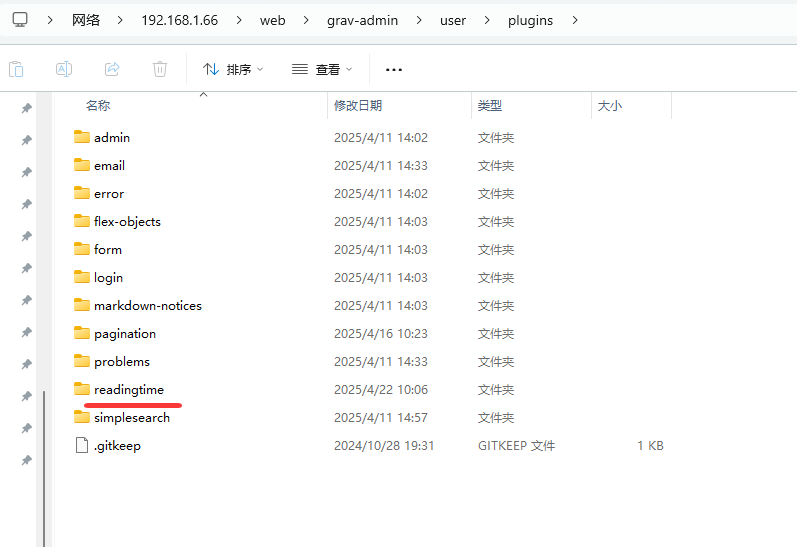Click the rename toolbar icon
Image resolution: width=797 pixels, height=547 pixels.
coord(64,69)
